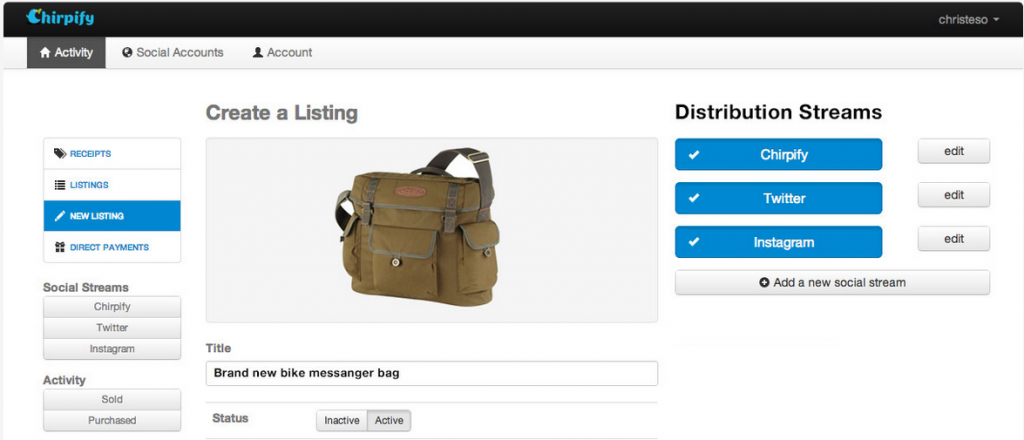Toggle the checkmark on the Chirpify stream
Screen dimensions: 1024x440
click(694, 155)
